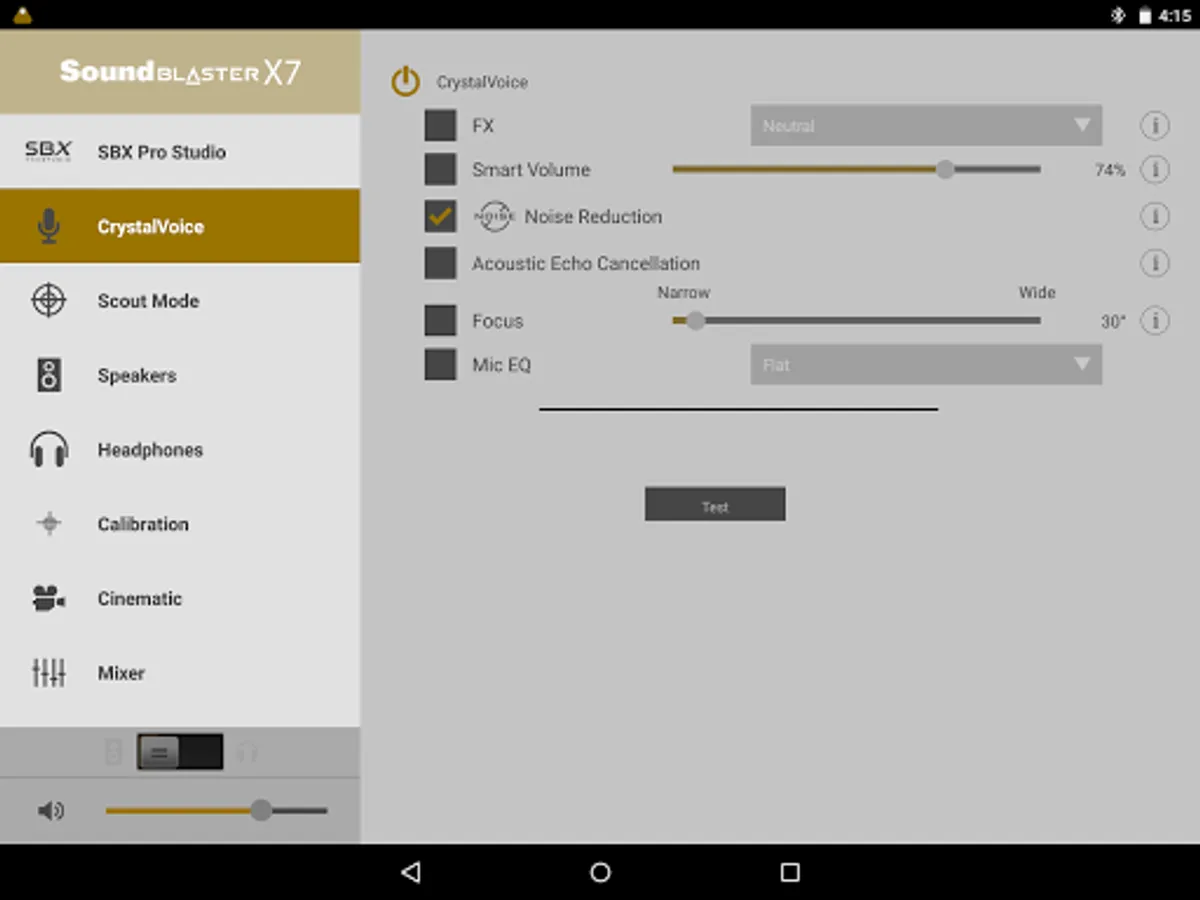
Task: Open Cinematic section
Action: pyautogui.click(x=180, y=599)
